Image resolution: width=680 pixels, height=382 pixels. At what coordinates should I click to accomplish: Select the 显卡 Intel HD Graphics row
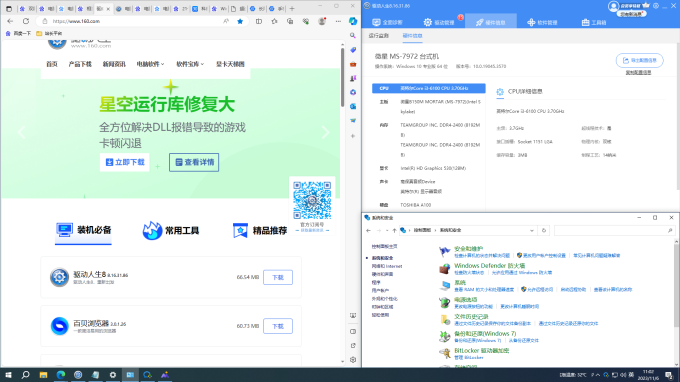(x=428, y=168)
